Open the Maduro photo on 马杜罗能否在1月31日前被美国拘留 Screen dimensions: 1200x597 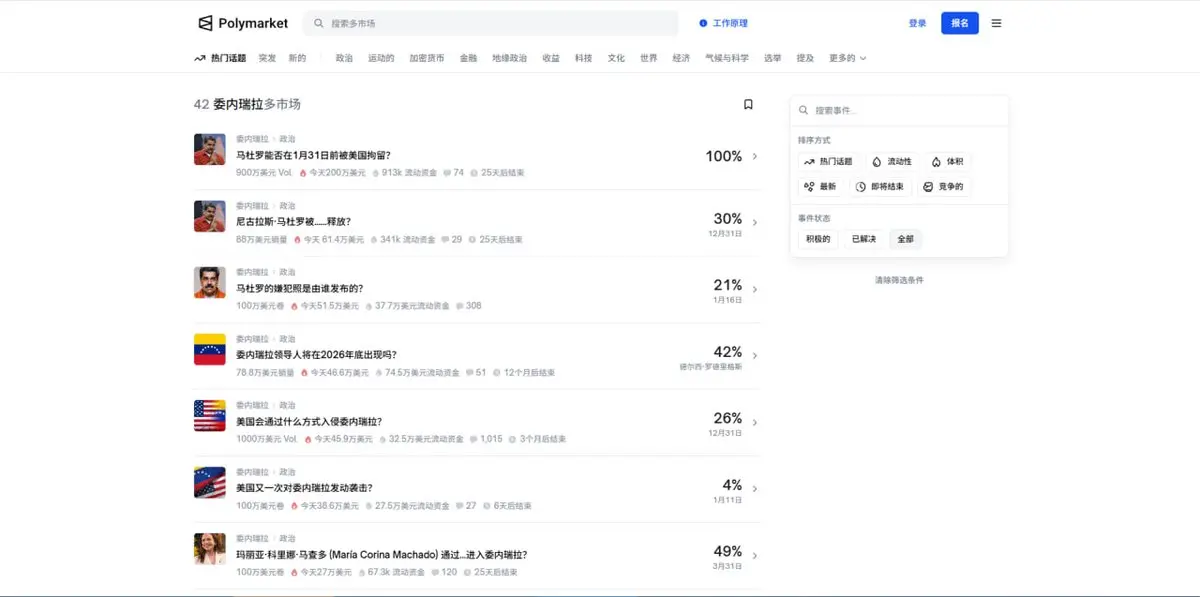click(209, 149)
